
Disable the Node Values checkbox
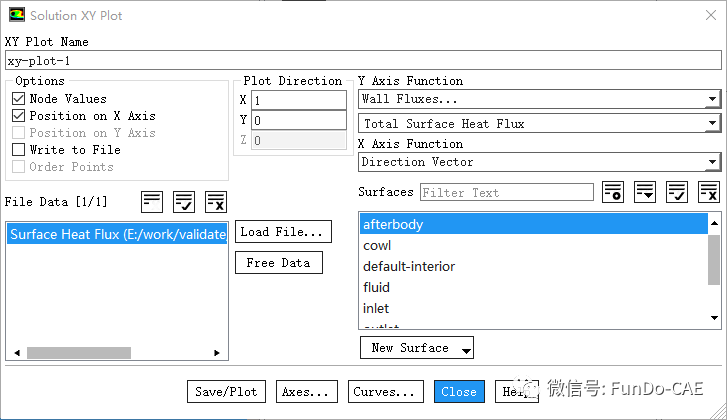coord(19,99)
